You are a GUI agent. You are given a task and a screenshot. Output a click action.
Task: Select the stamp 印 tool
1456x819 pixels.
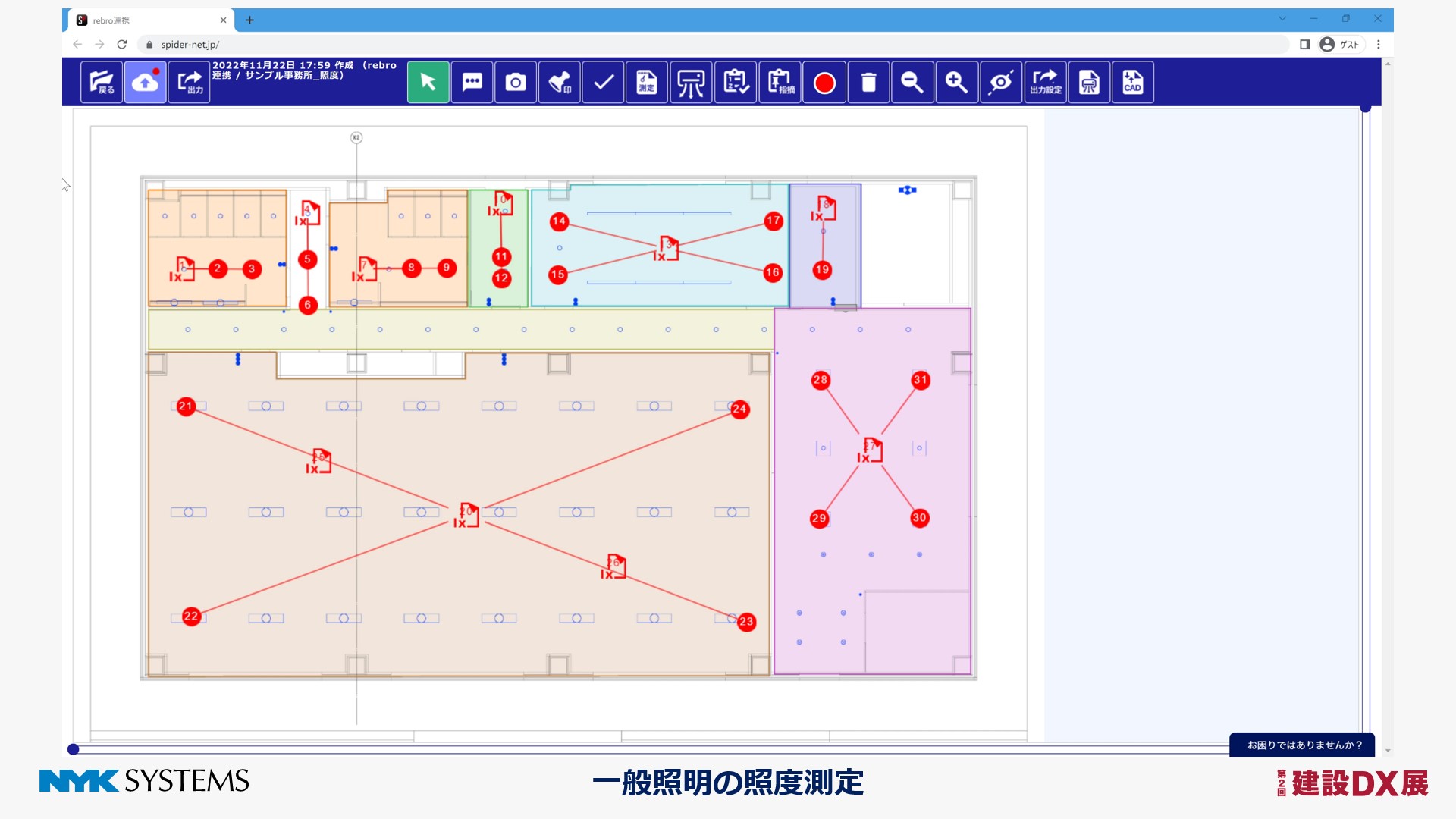pos(560,82)
